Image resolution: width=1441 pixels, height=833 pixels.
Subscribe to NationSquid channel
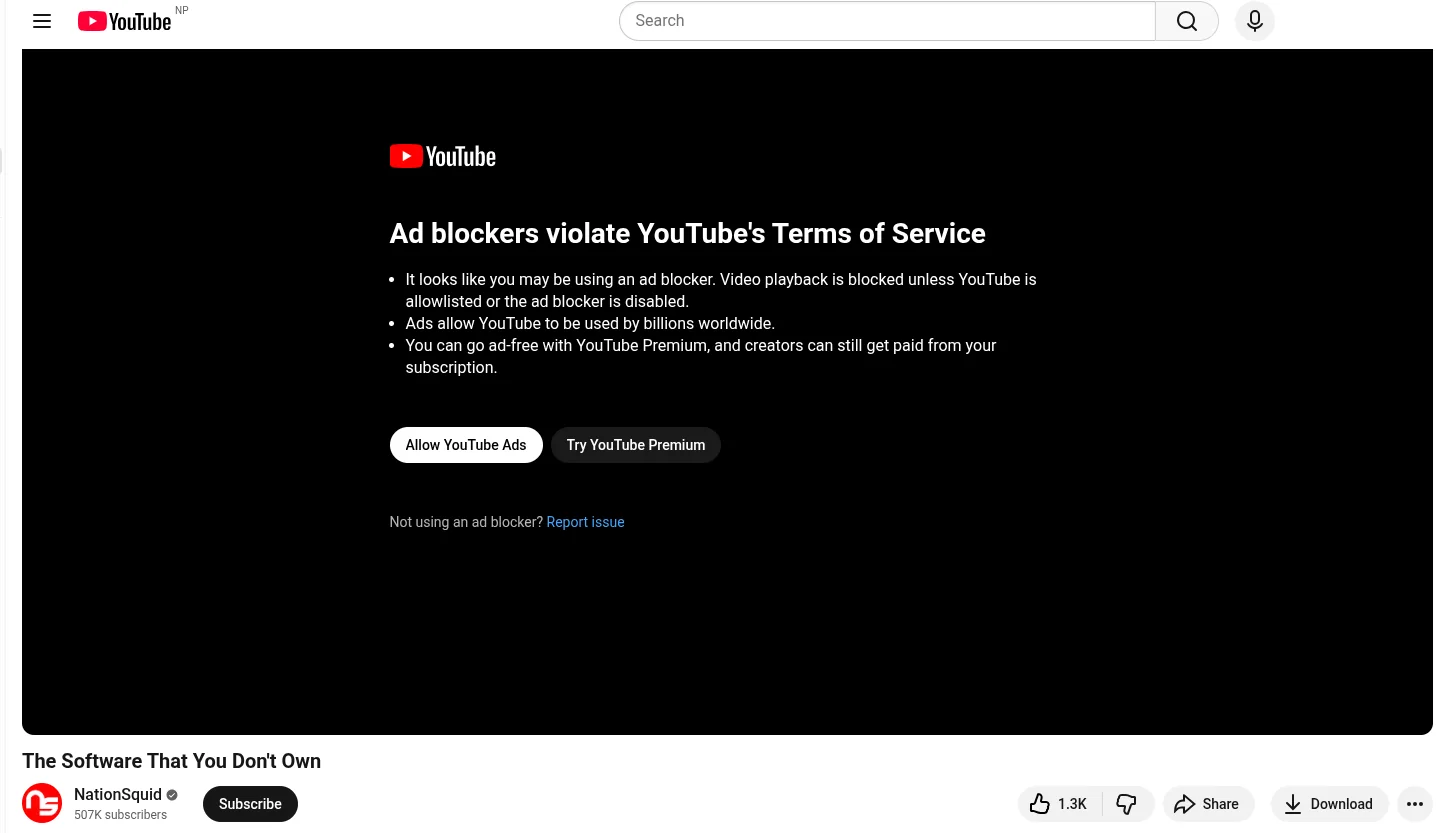pos(250,804)
